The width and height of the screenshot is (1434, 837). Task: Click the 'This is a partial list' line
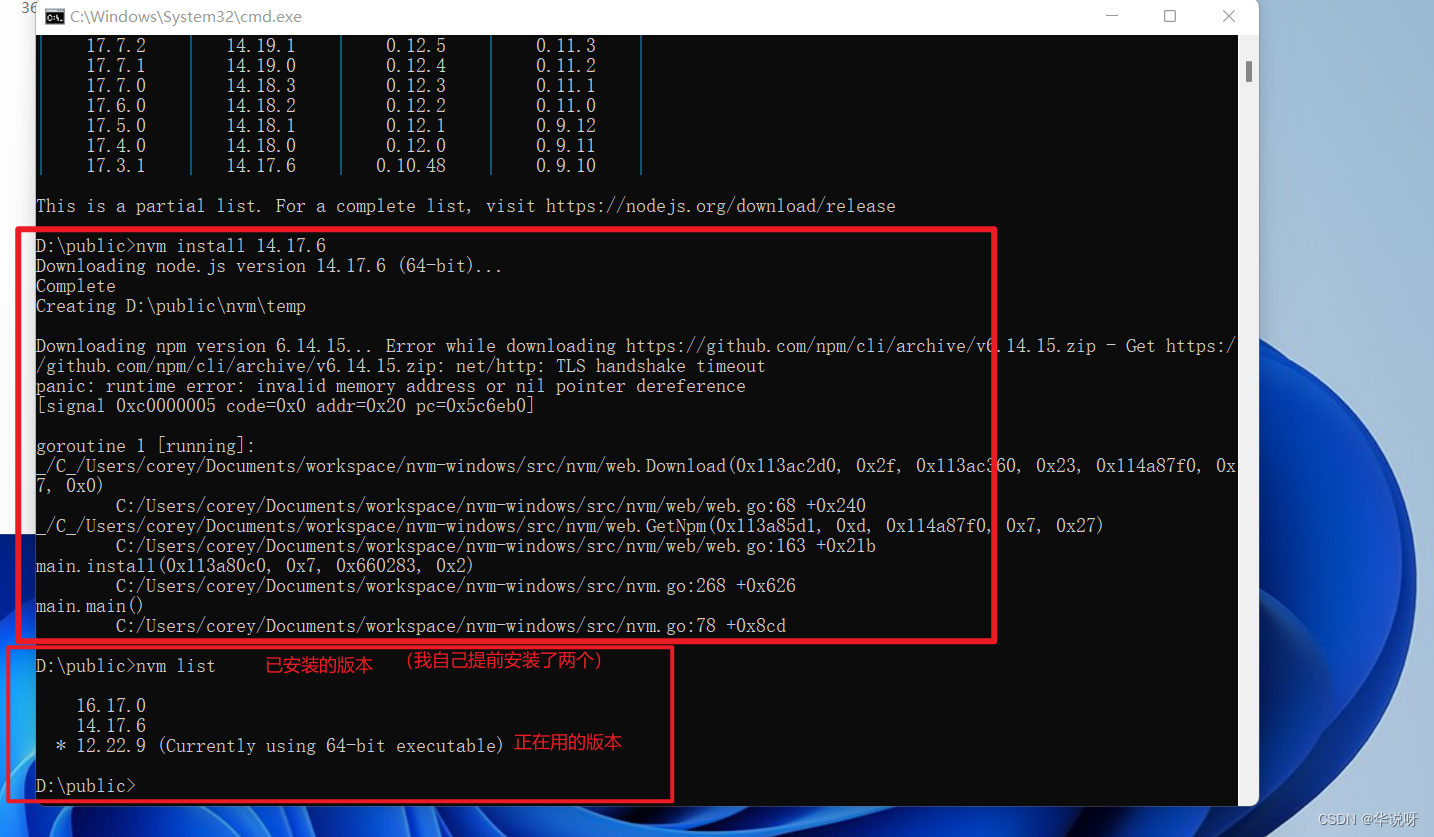(466, 206)
